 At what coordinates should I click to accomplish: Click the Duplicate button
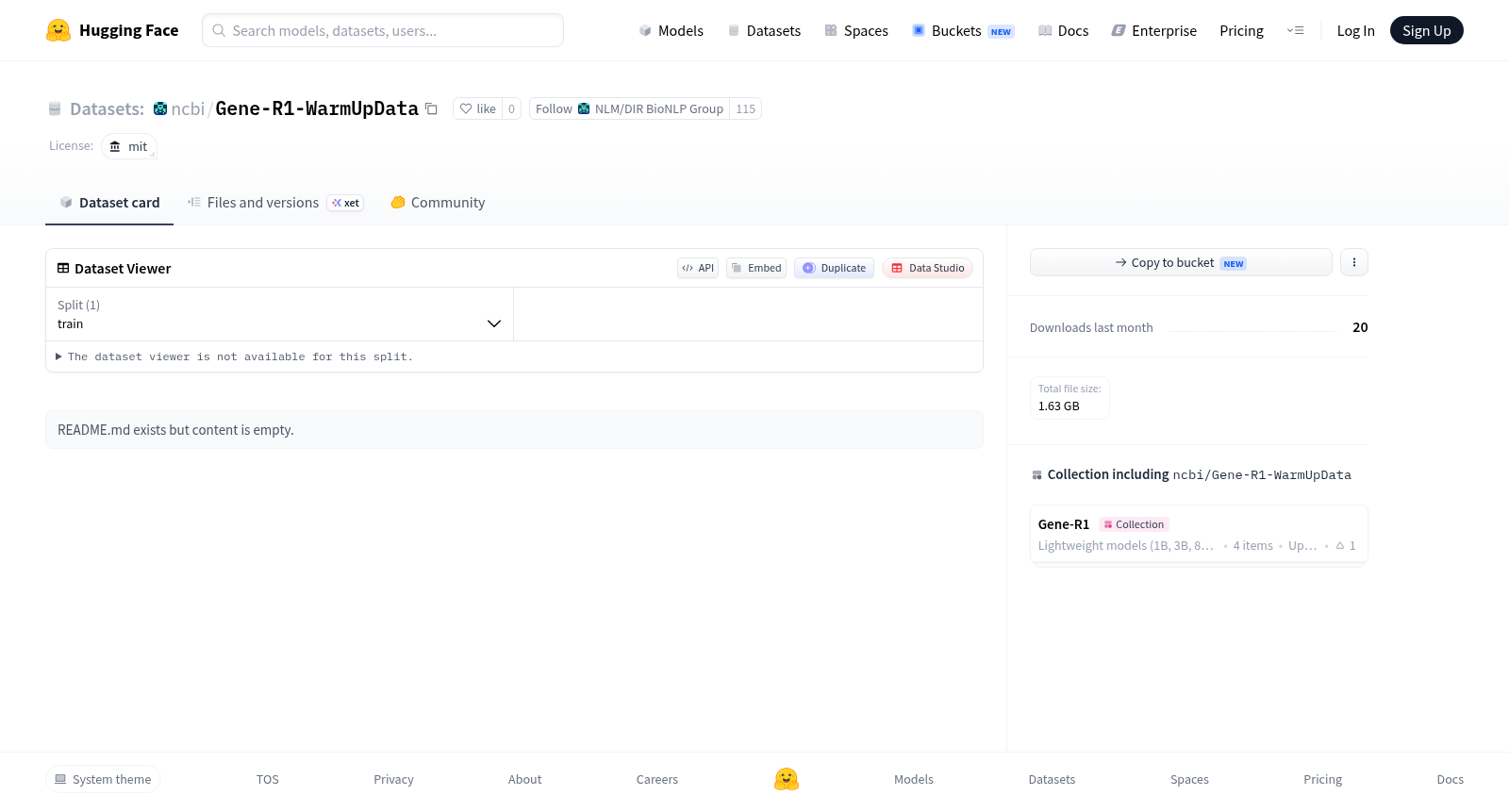point(834,268)
